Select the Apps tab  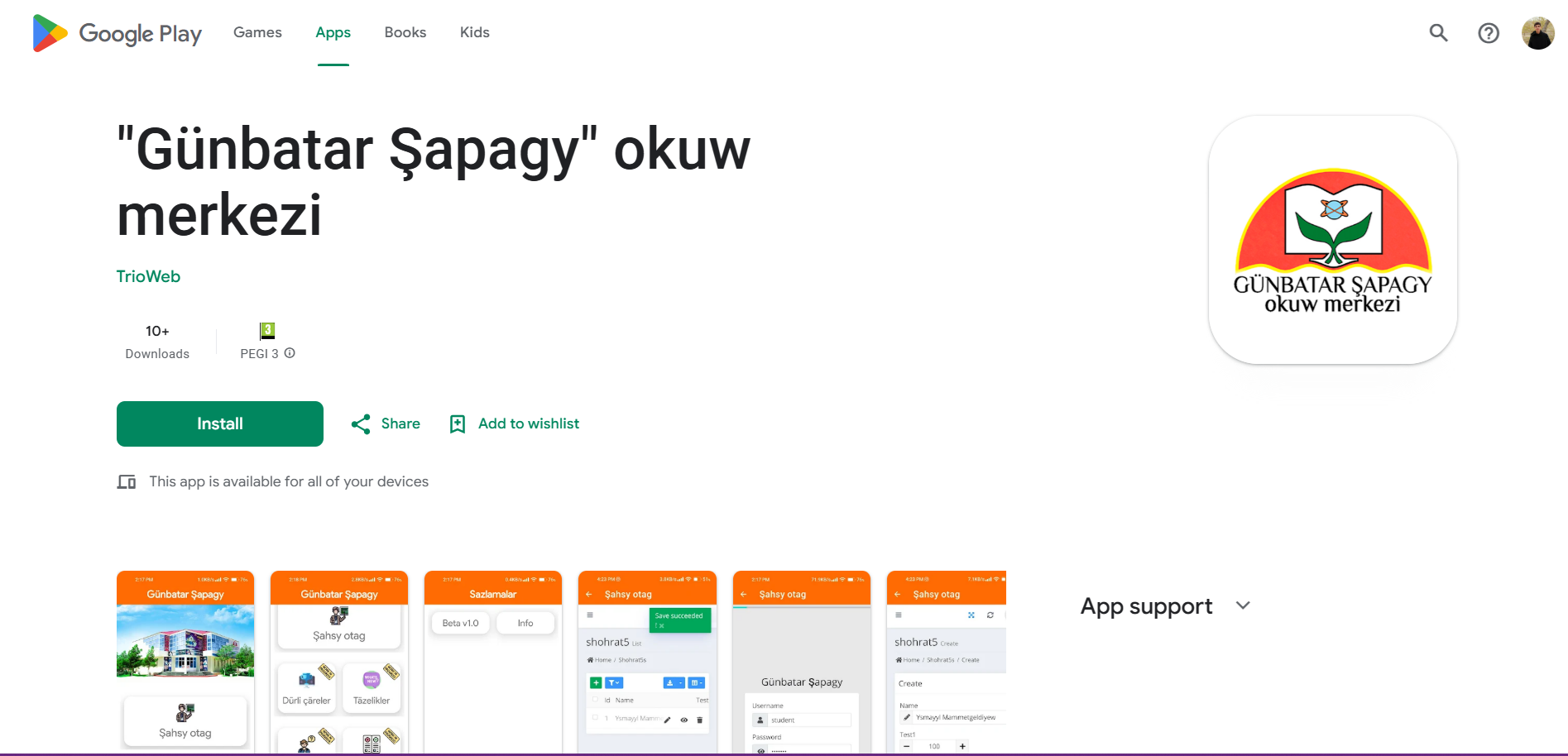point(333,32)
